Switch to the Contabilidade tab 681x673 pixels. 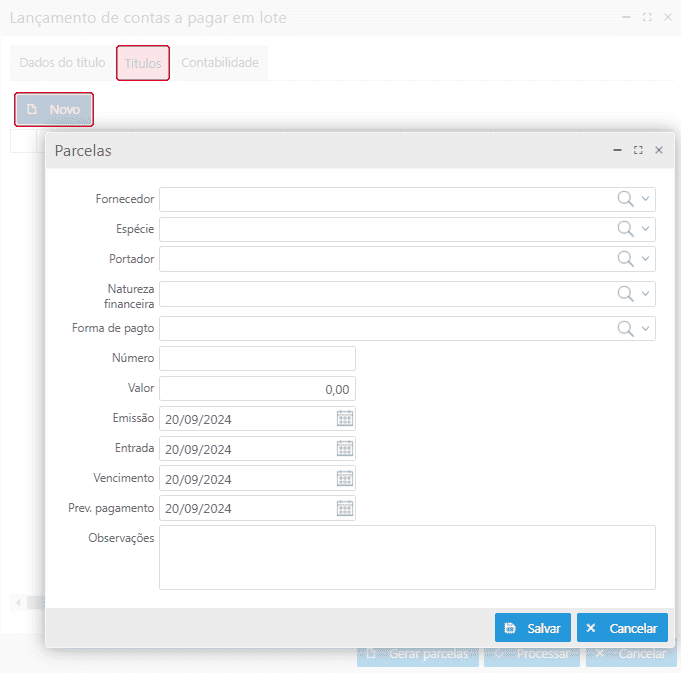pyautogui.click(x=220, y=63)
